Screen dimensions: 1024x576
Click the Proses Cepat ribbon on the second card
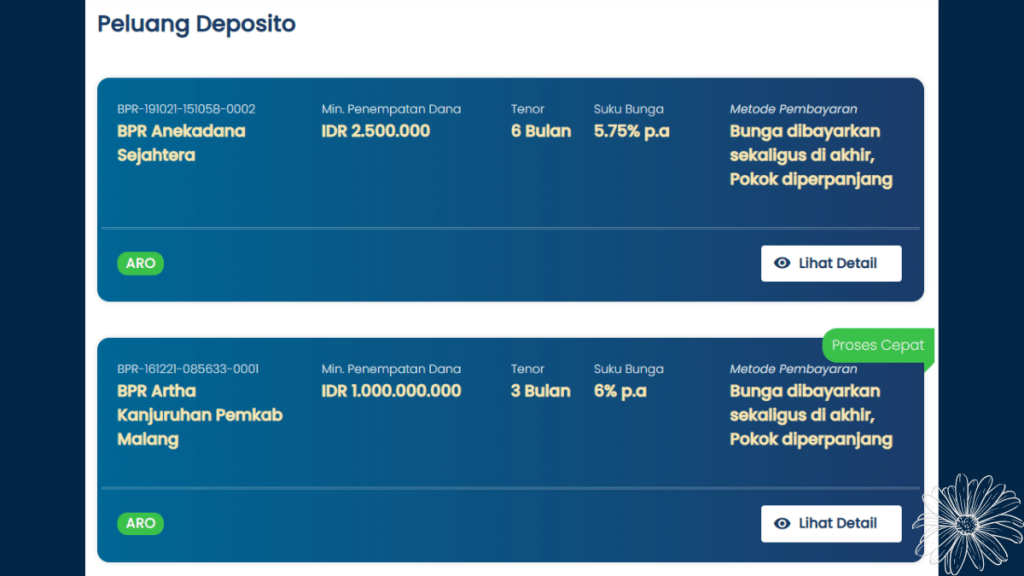point(878,345)
